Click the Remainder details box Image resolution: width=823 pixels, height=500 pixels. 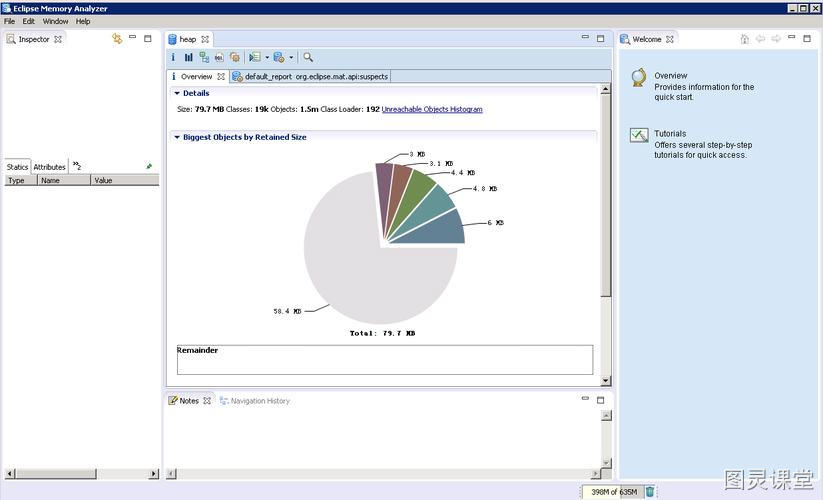385,359
